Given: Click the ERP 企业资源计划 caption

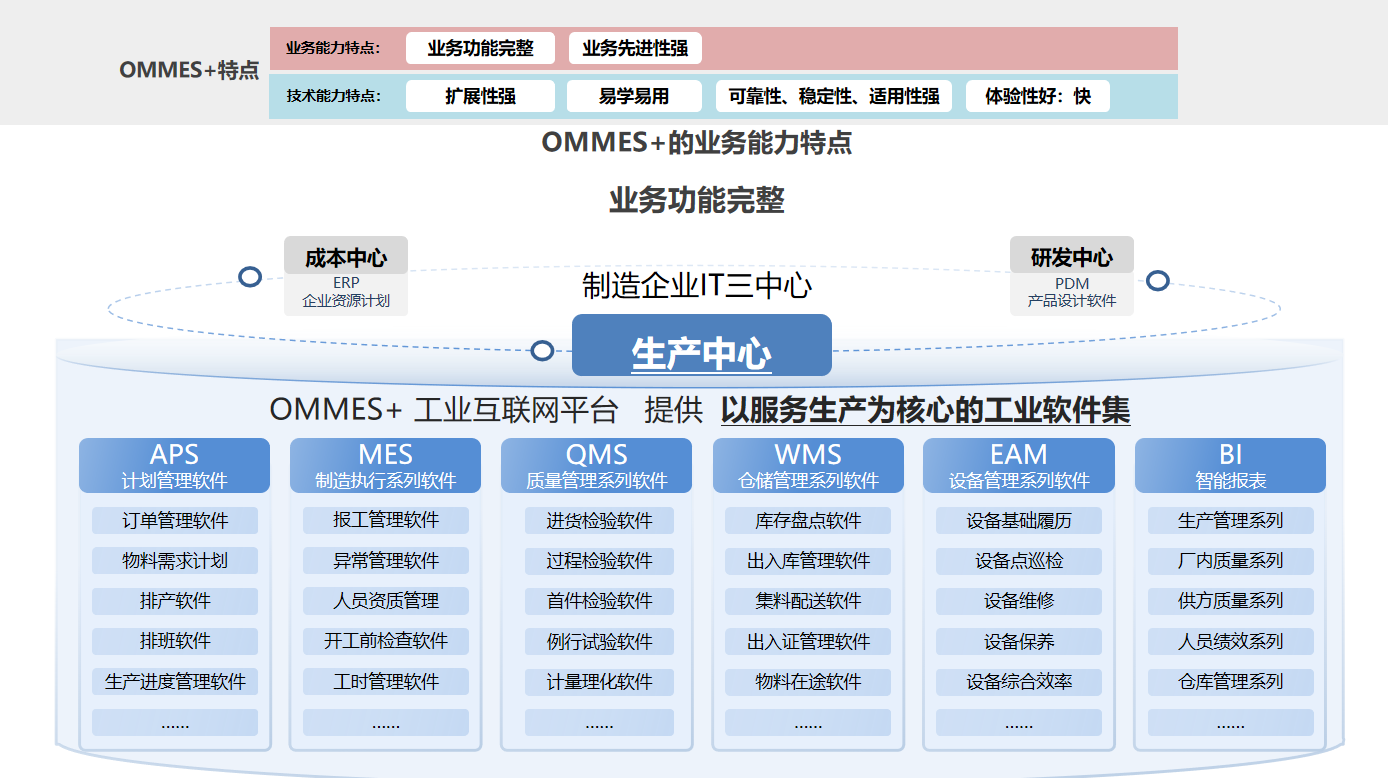Looking at the screenshot, I should click(x=346, y=292).
